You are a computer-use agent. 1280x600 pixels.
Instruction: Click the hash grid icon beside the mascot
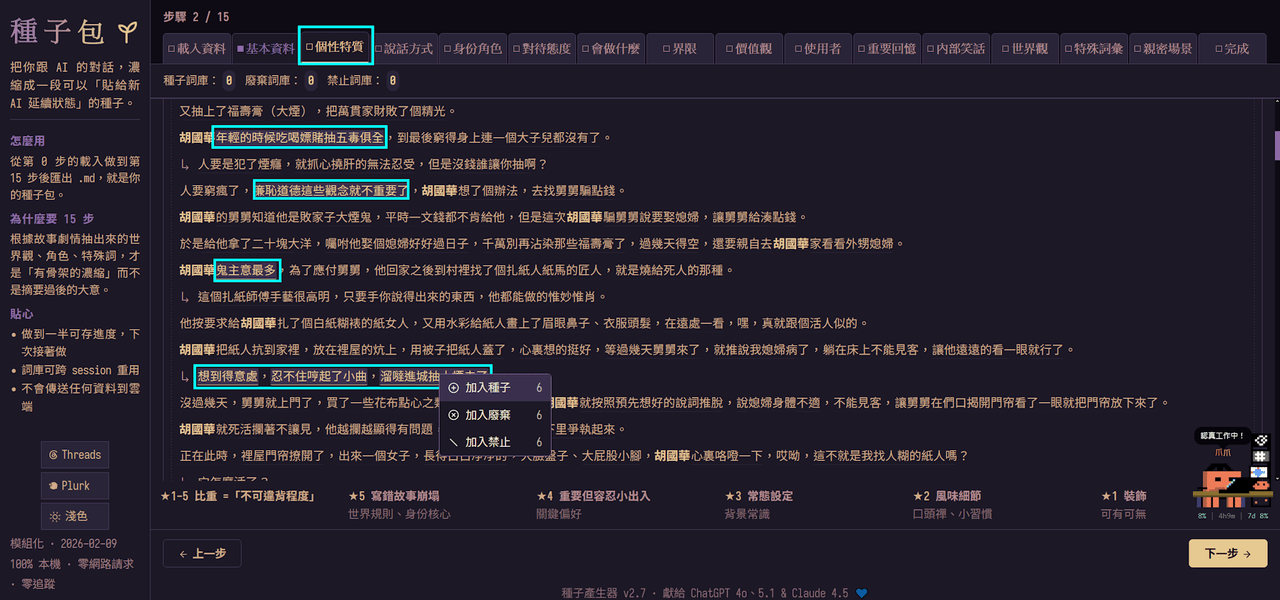pyautogui.click(x=1261, y=456)
